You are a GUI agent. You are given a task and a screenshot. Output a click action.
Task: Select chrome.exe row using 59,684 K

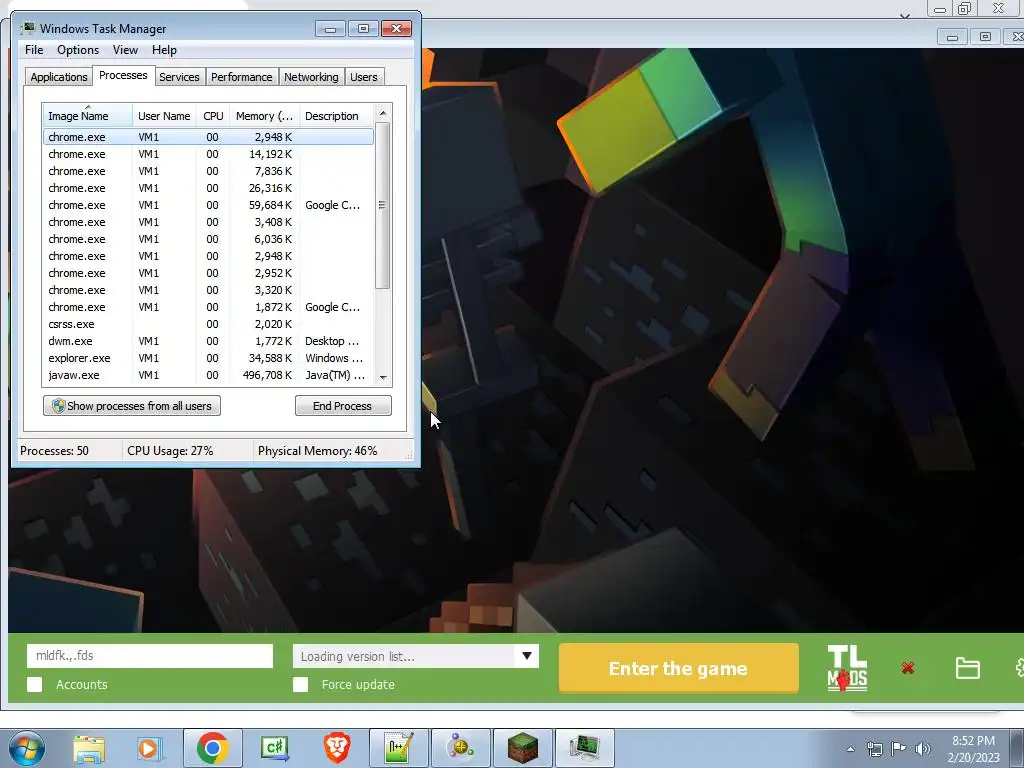pos(208,205)
